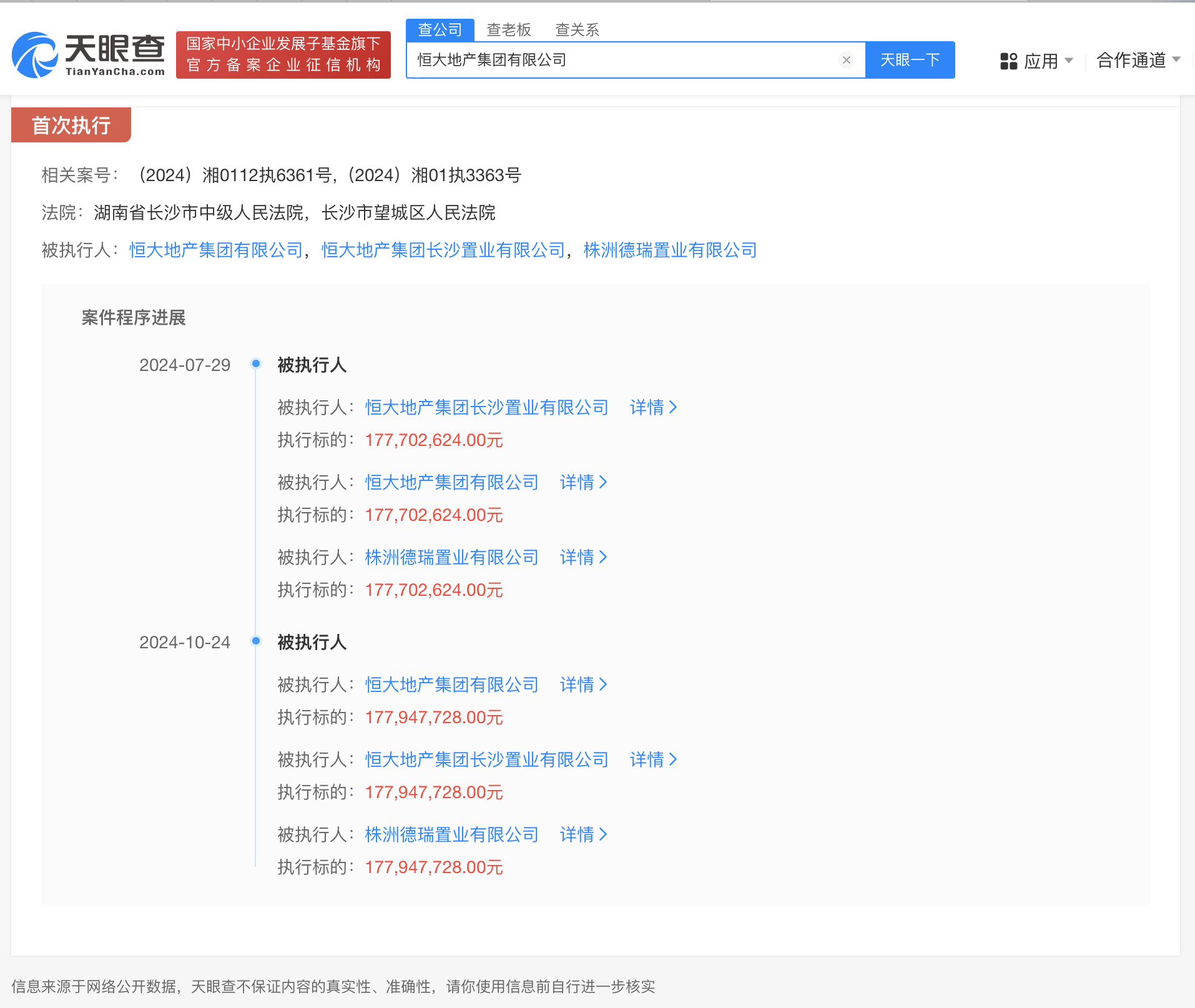View 详情 for 恒大地产集团有限公司 under 2024-07-29
1195x1008 pixels.
click(583, 483)
